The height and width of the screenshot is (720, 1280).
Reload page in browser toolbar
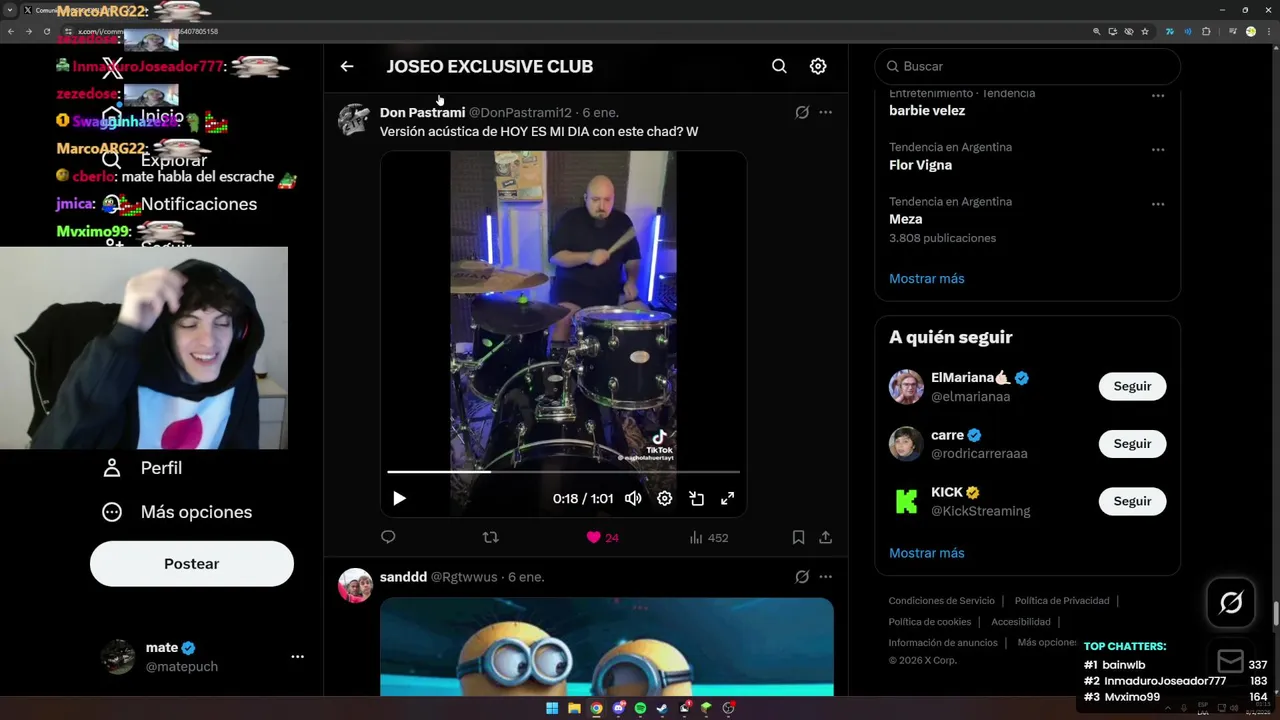46,31
